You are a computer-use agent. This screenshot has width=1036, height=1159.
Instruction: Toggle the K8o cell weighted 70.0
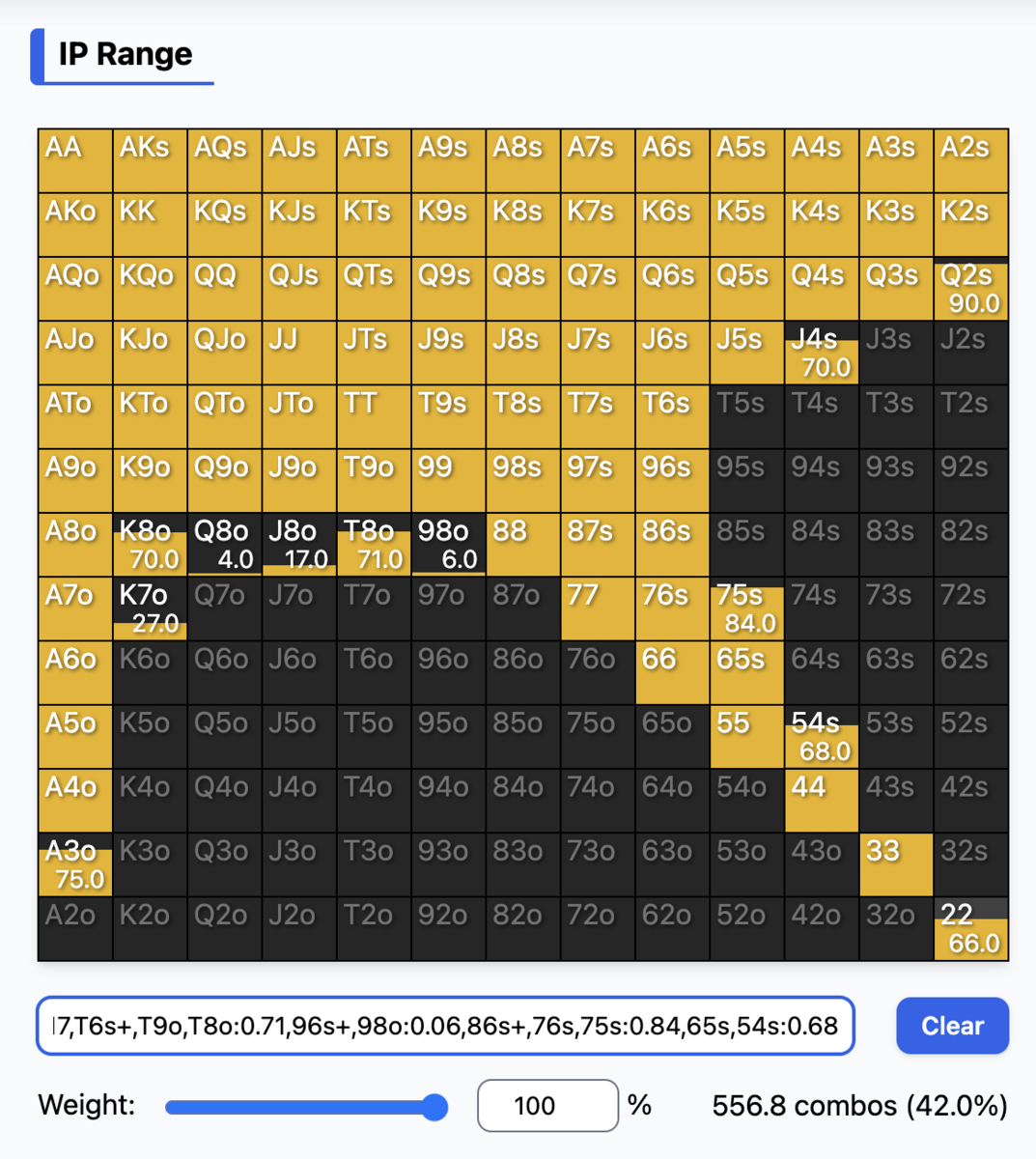point(150,545)
